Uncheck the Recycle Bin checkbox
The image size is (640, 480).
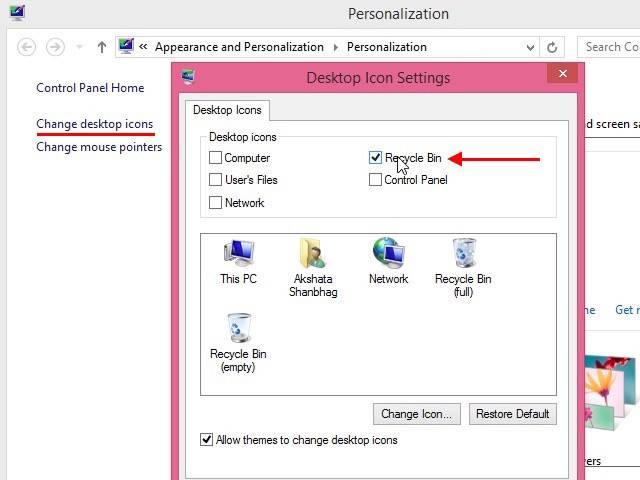[375, 158]
